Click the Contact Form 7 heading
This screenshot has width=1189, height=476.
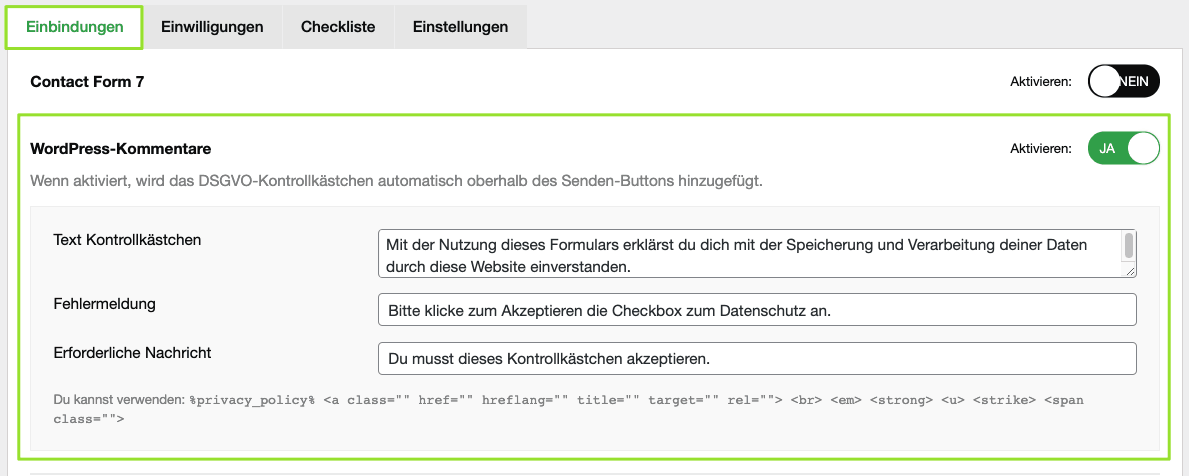tap(87, 82)
